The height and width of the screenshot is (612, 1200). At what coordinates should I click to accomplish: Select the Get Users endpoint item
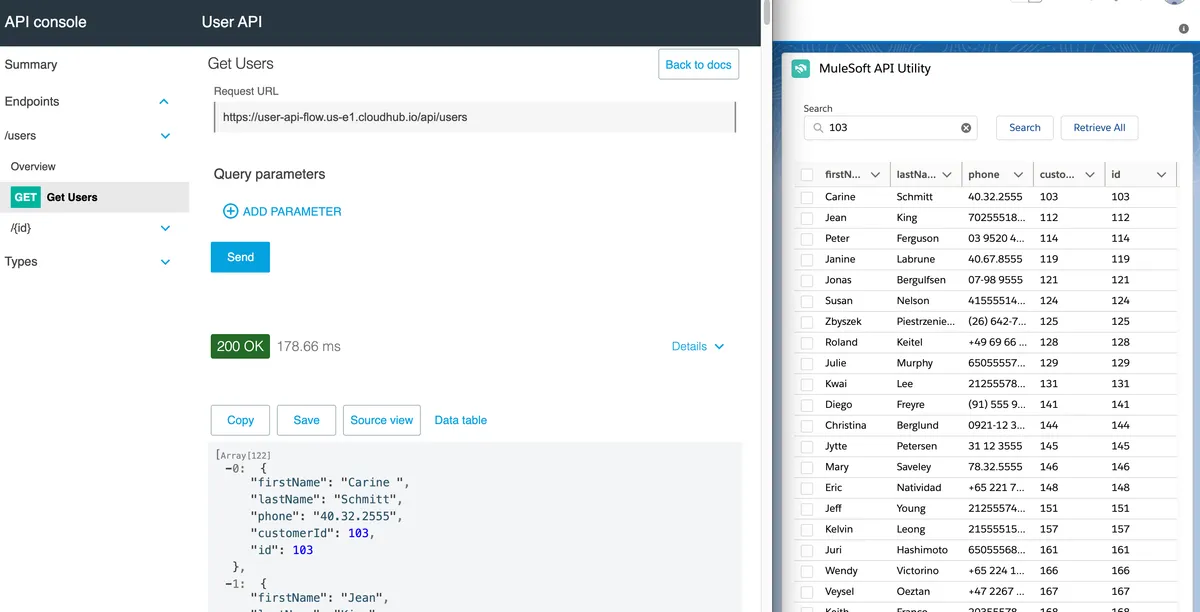(94, 197)
